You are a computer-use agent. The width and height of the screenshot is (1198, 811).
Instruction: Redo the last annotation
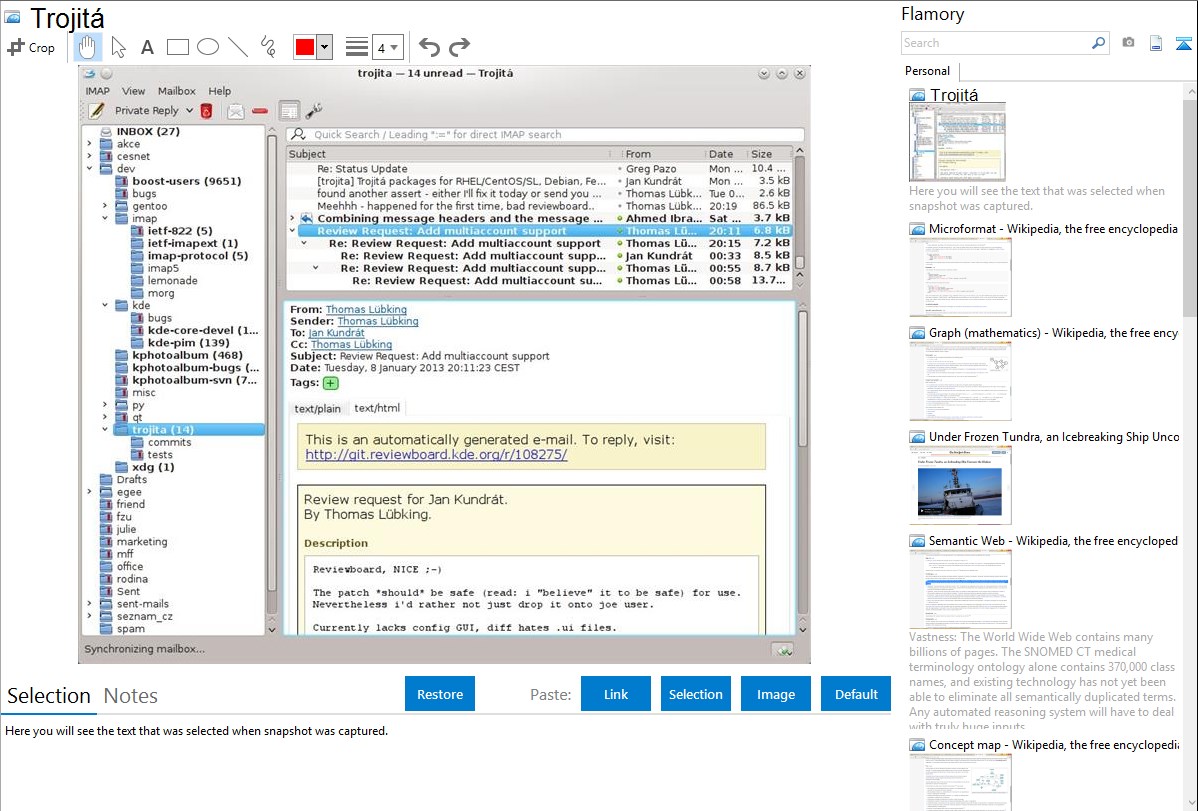(x=459, y=47)
